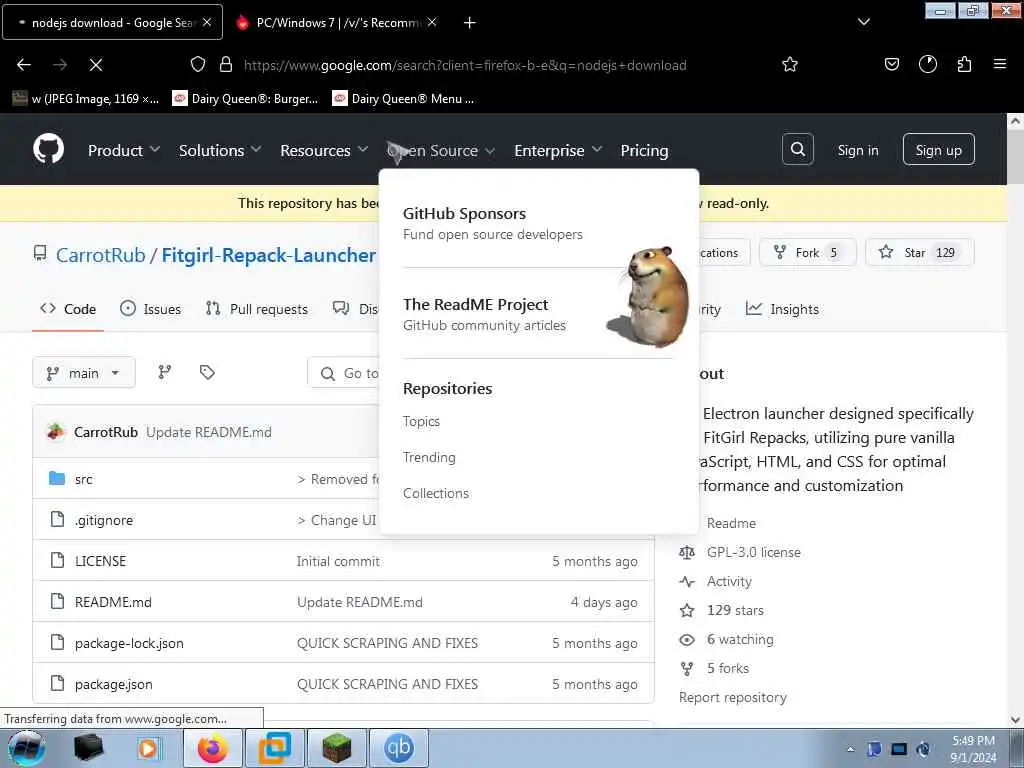This screenshot has height=768, width=1024.
Task: Open the Report repository link
Action: 733,697
